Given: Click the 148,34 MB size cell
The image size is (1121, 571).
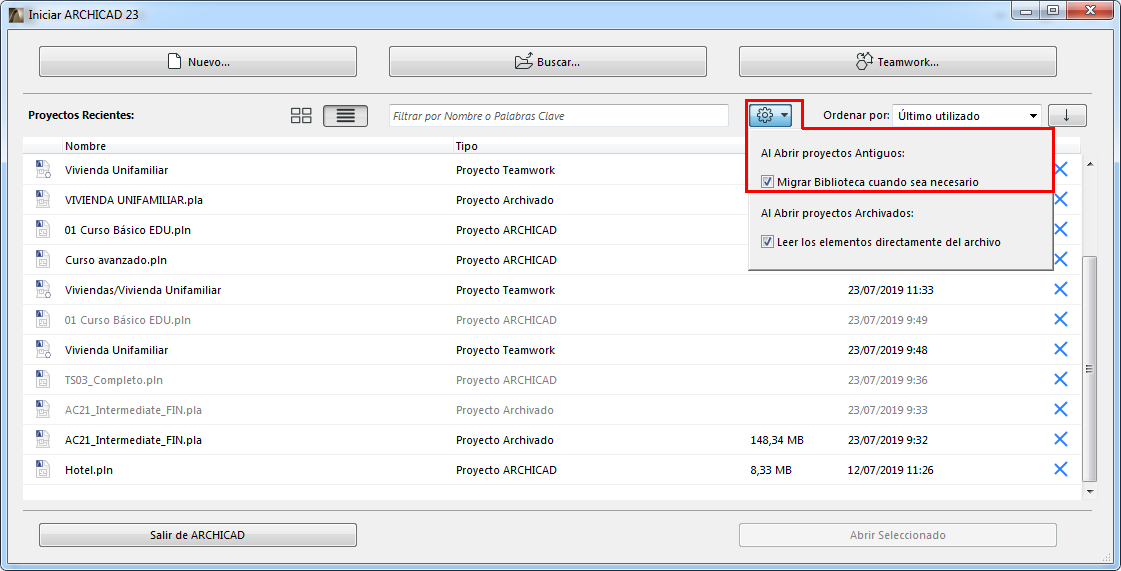Looking at the screenshot, I should coord(777,440).
